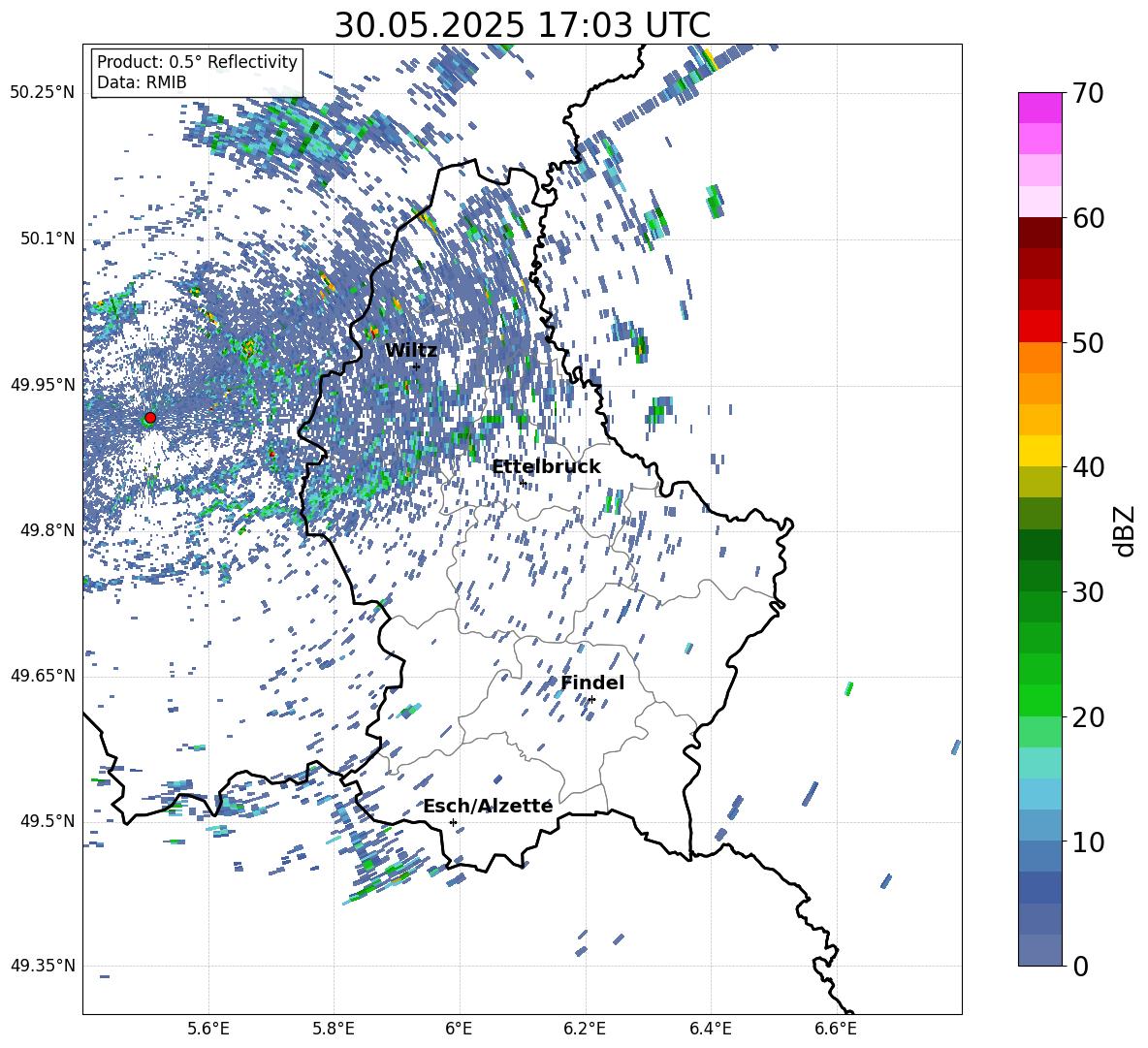Click the 49.35°N latitude label
Image resolution: width=1148 pixels, height=1048 pixels.
point(43,966)
